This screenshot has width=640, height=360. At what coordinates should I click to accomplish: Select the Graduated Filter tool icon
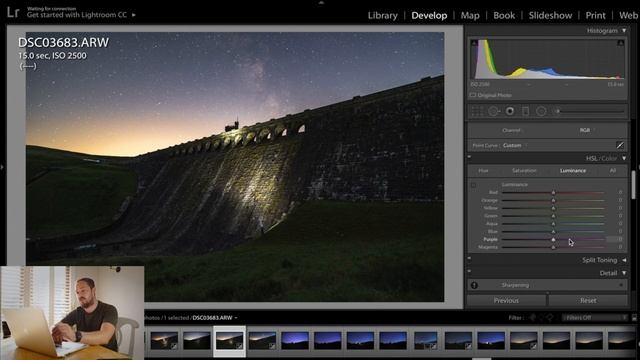[x=526, y=111]
